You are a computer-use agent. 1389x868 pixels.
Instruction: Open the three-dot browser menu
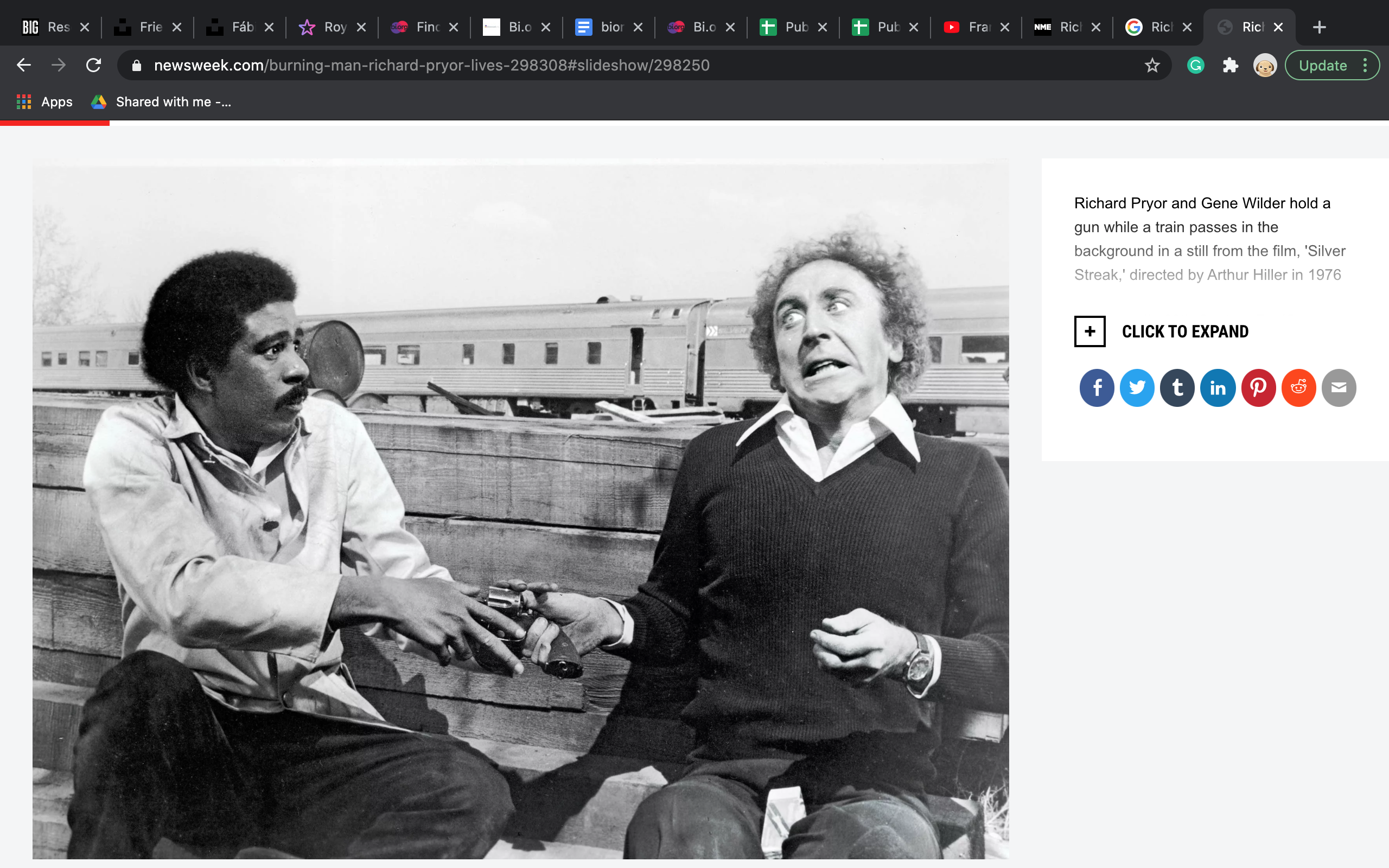(x=1366, y=65)
